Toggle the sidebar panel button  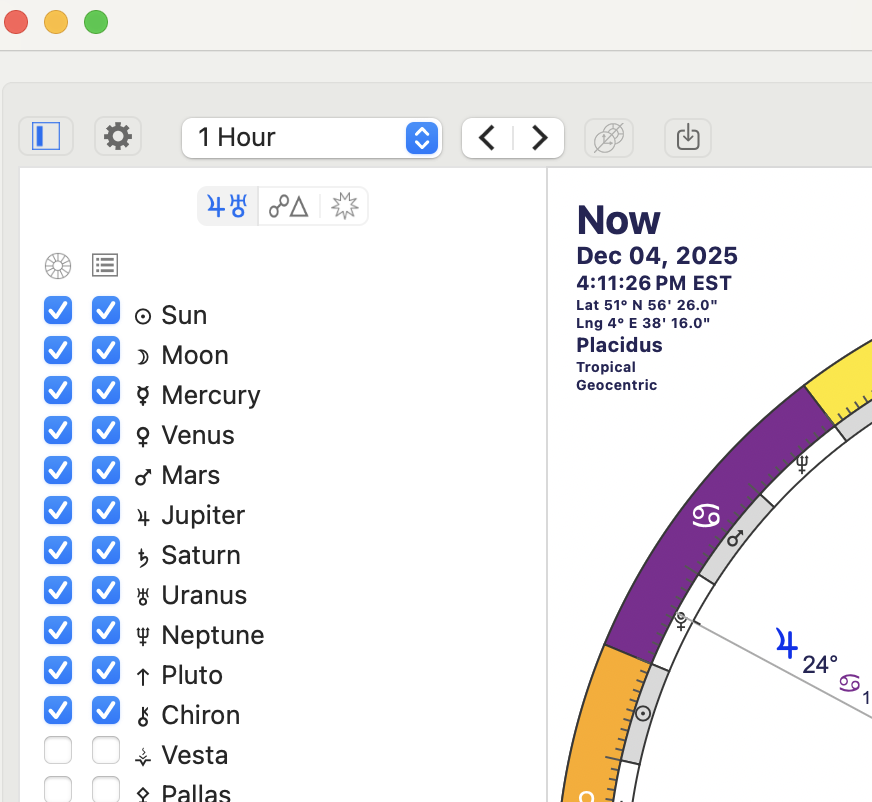[46, 136]
